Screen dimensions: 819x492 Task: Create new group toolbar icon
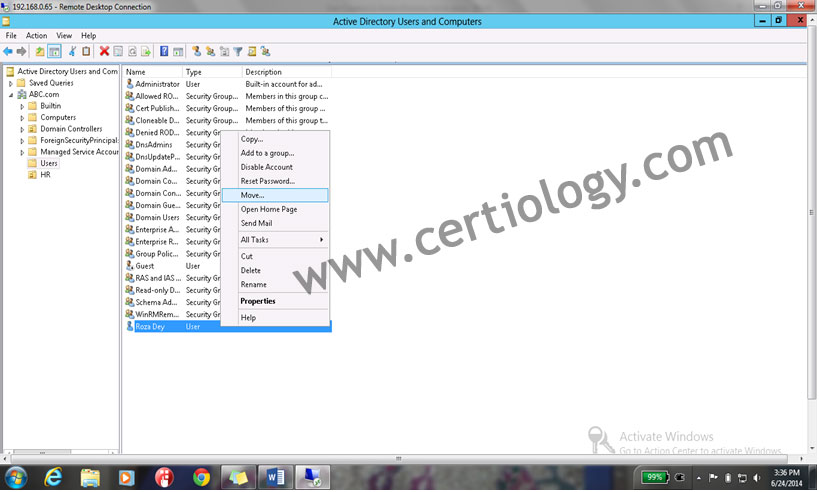(x=210, y=51)
